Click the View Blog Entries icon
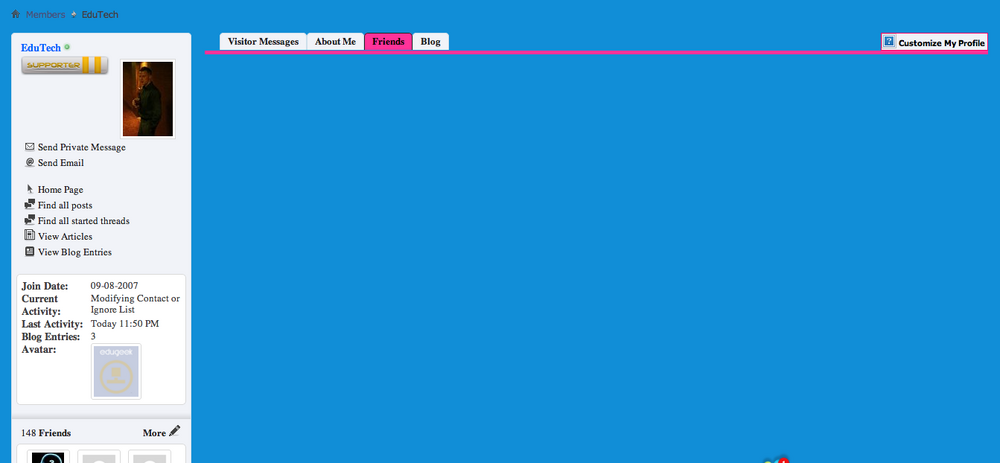 29,251
